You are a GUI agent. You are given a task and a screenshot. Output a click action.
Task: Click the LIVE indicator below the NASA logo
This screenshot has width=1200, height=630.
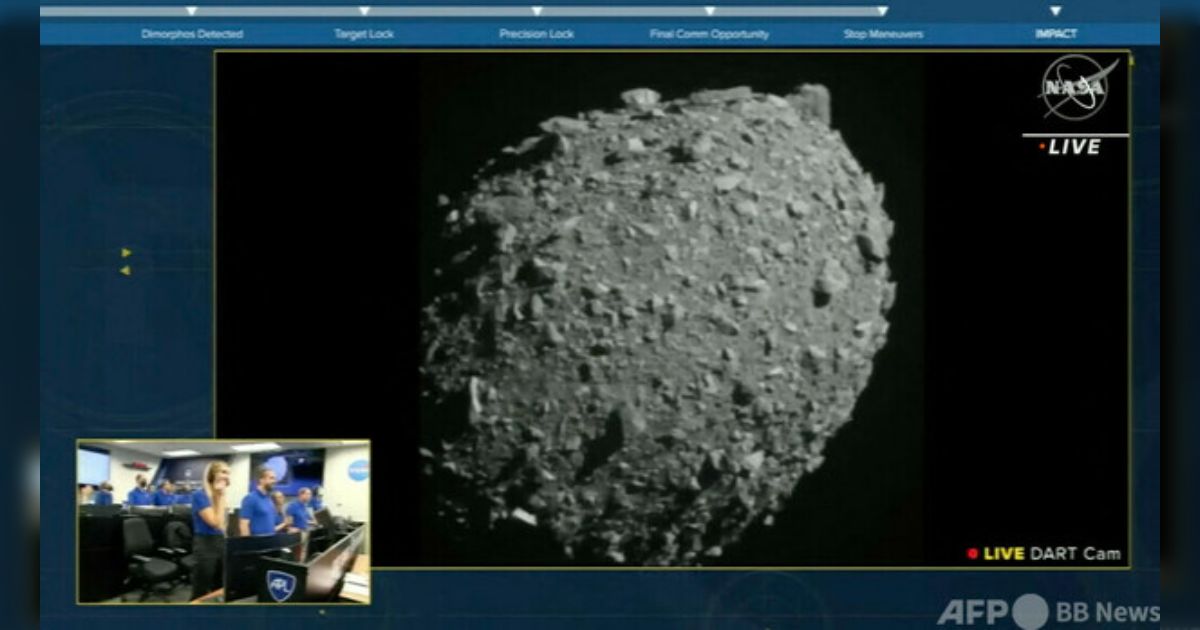[1070, 147]
